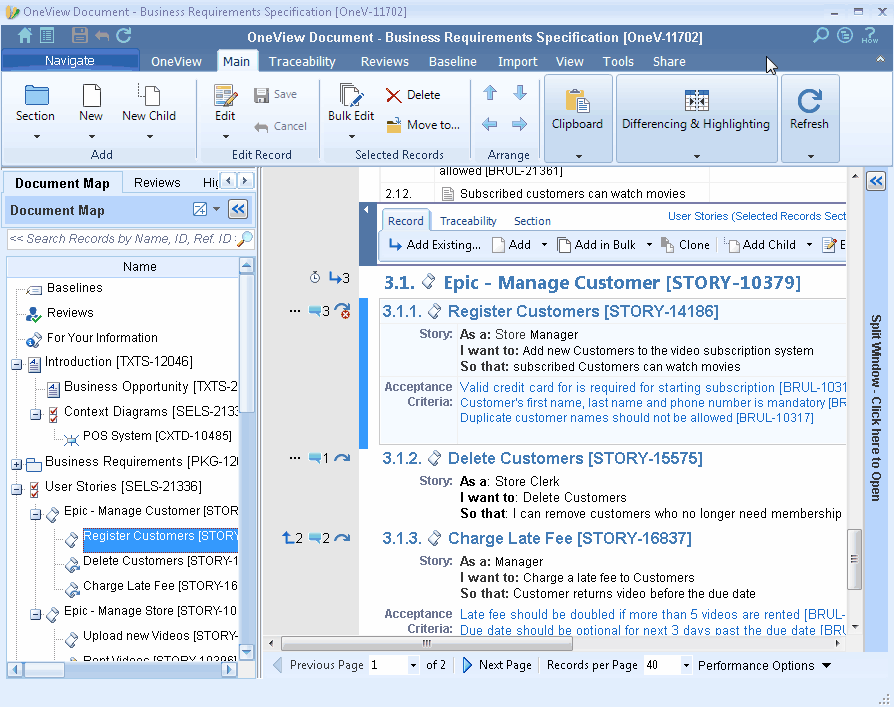The image size is (894, 707).
Task: Click the Edit record icon
Action: click(x=225, y=95)
